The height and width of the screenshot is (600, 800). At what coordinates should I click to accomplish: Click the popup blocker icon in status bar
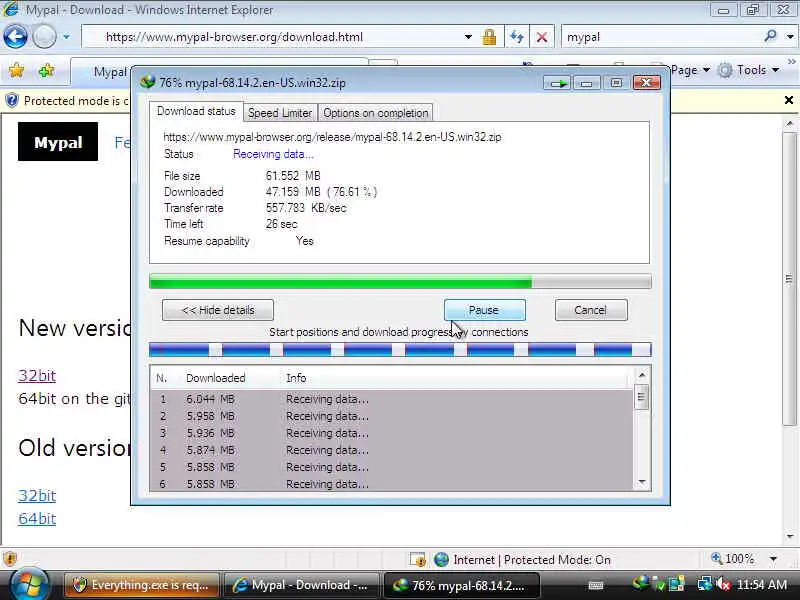click(x=418, y=560)
